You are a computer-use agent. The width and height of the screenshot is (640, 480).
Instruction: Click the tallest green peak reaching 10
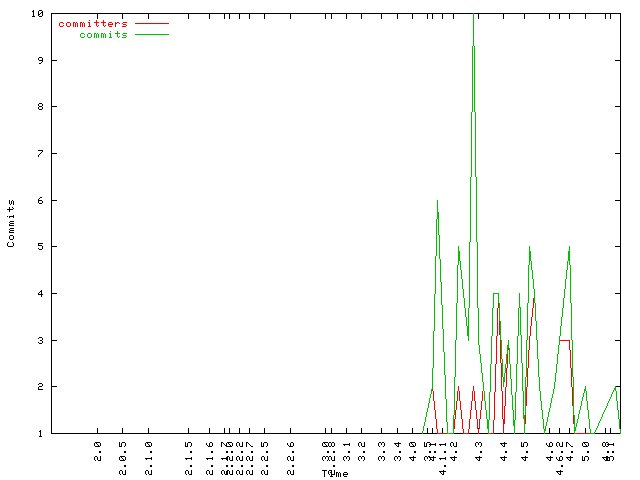[x=473, y=16]
